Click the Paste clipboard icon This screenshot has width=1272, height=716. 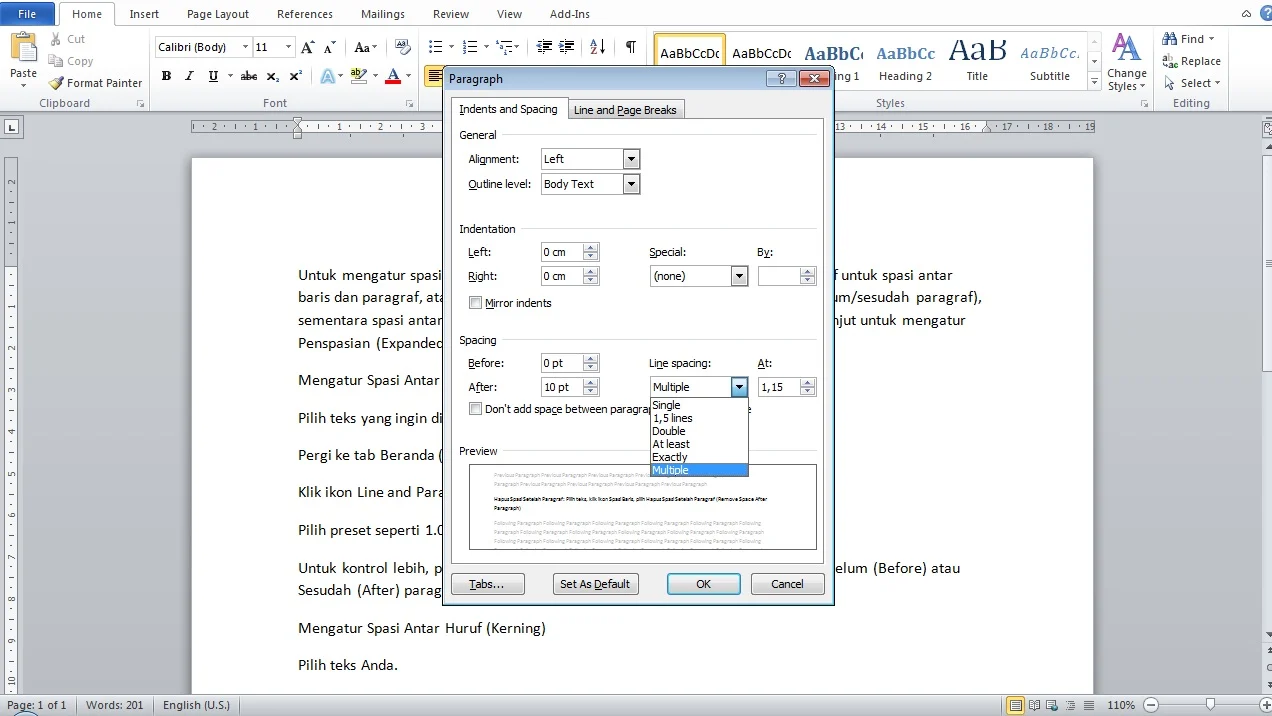click(23, 48)
